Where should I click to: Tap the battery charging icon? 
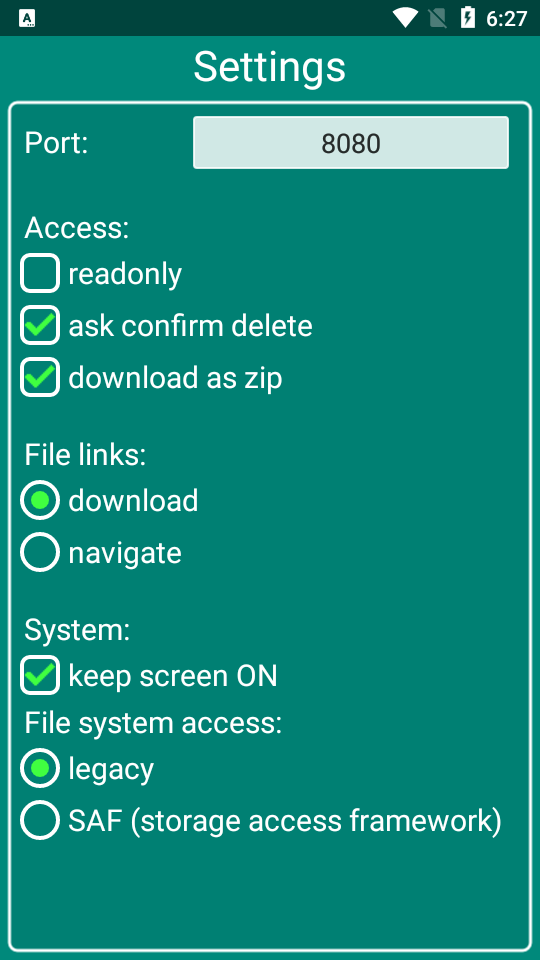[468, 18]
